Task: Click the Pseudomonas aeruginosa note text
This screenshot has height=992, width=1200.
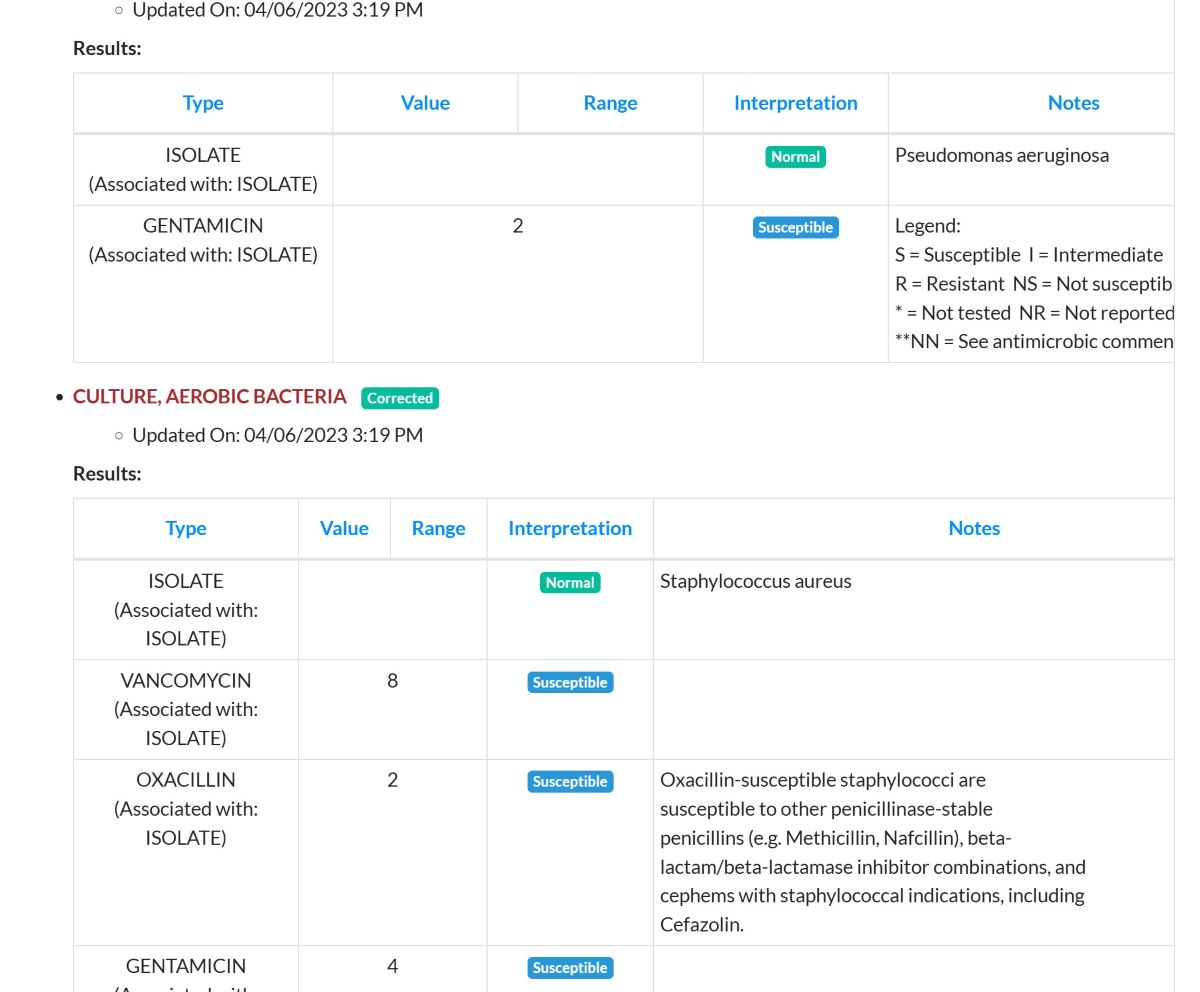Action: 1001,155
